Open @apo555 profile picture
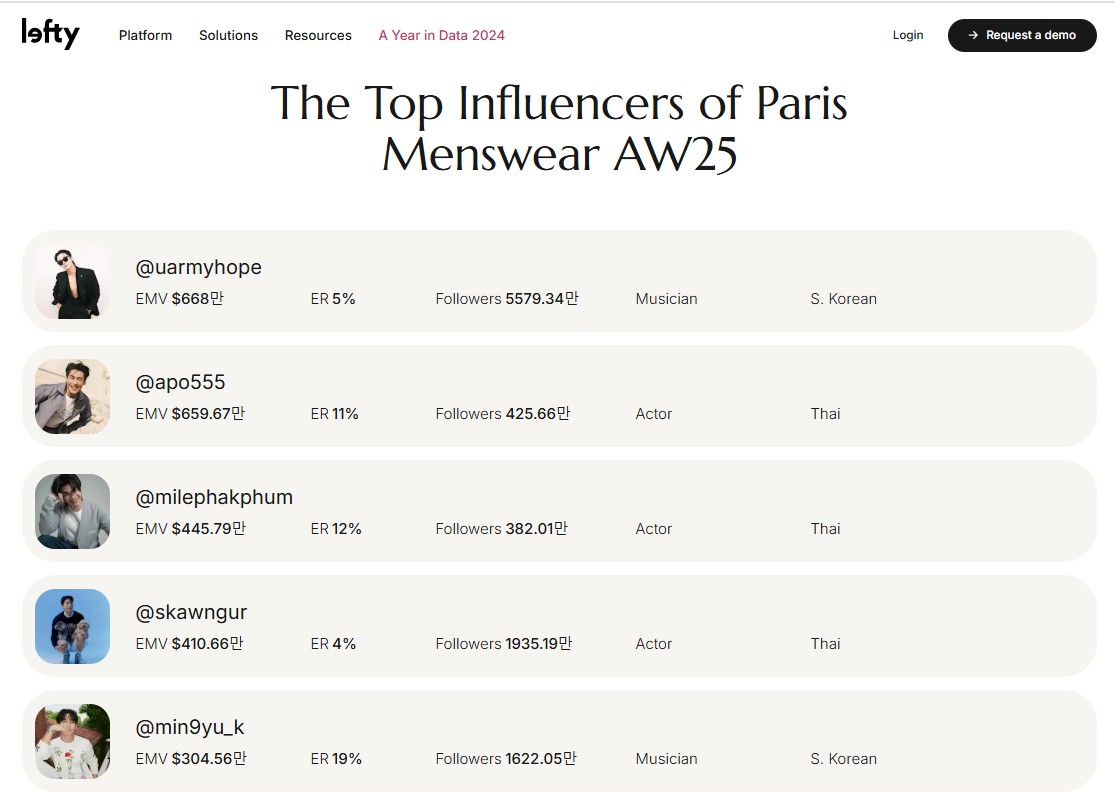 (72, 396)
